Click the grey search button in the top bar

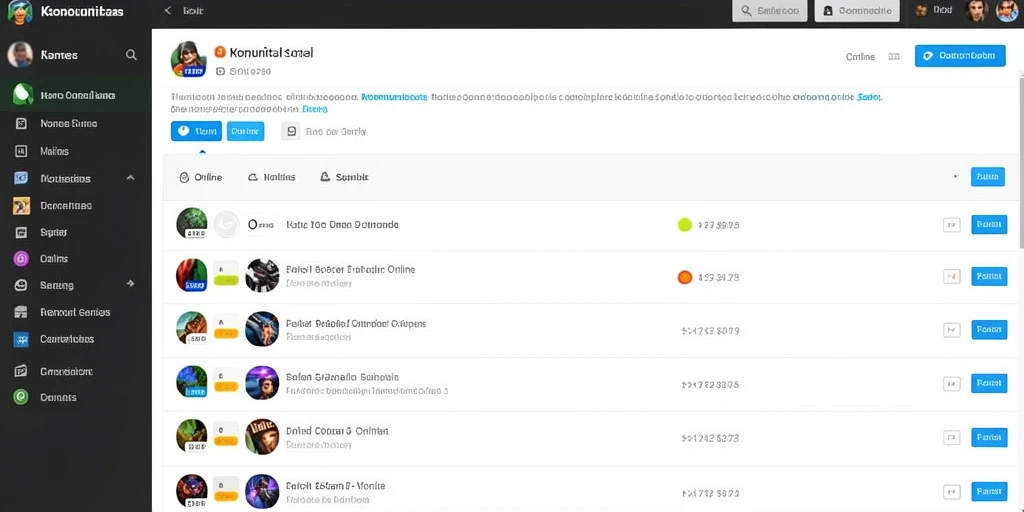(770, 10)
